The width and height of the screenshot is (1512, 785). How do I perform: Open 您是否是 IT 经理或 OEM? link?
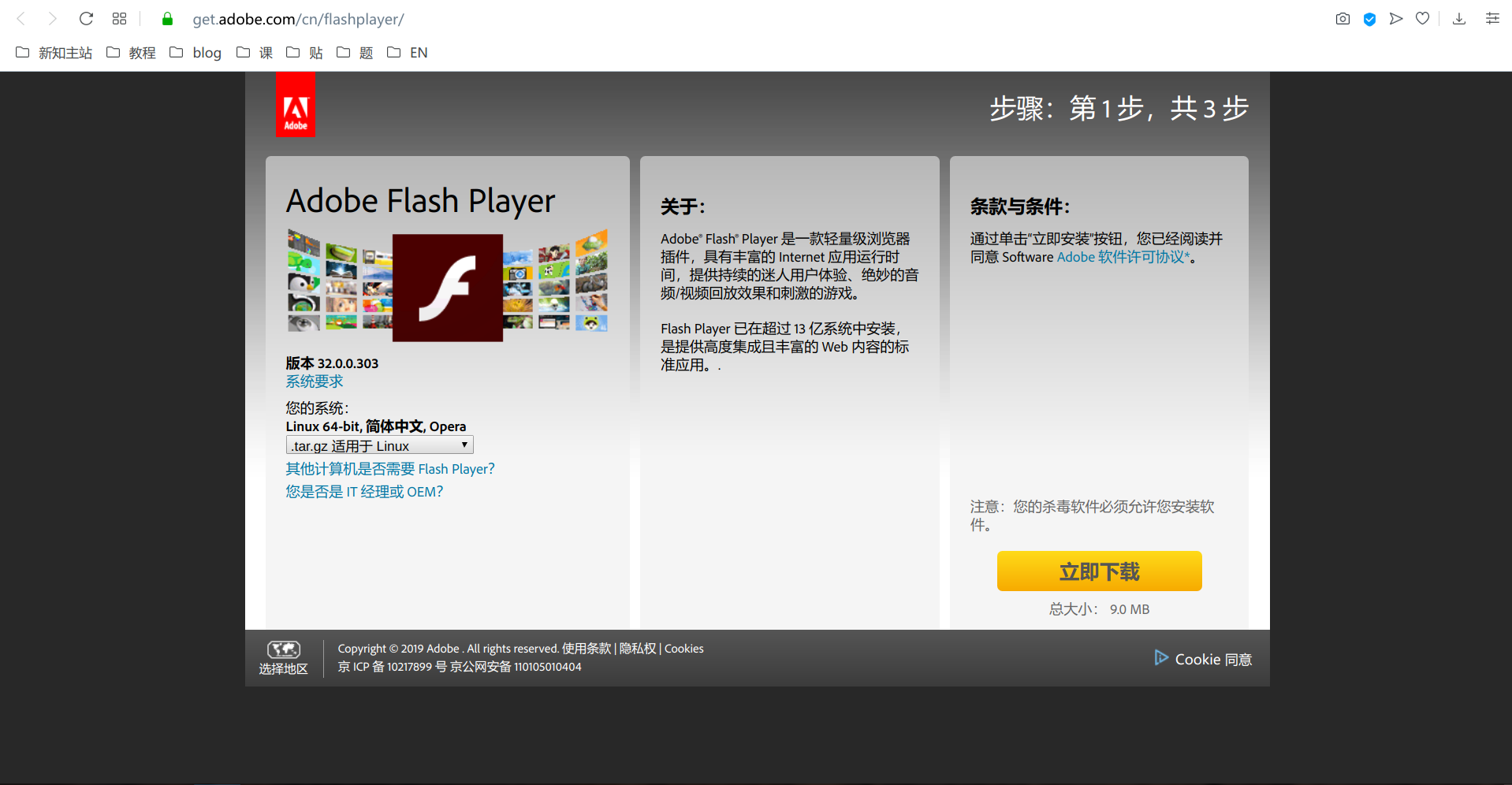(x=364, y=492)
